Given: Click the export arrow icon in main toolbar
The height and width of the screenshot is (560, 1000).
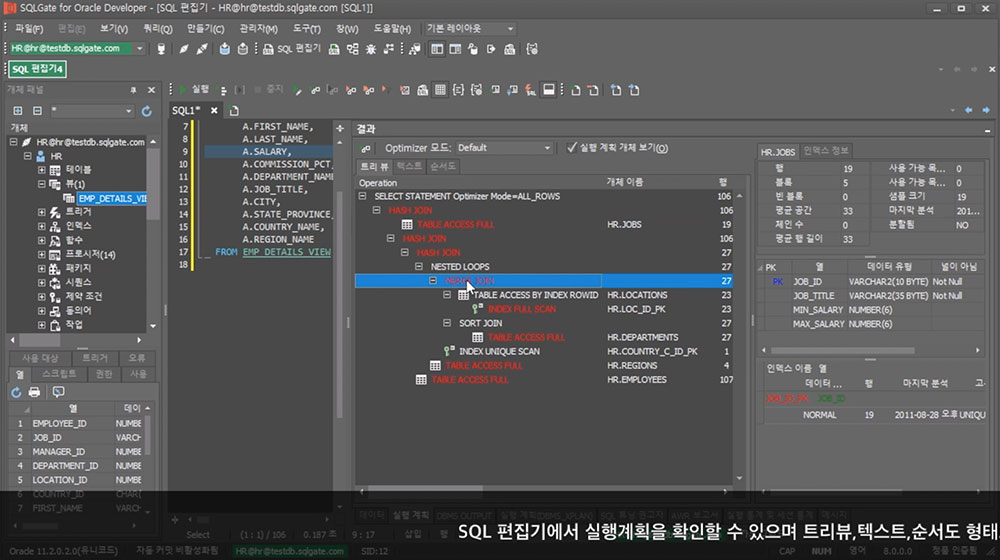Looking at the screenshot, I should (491, 48).
